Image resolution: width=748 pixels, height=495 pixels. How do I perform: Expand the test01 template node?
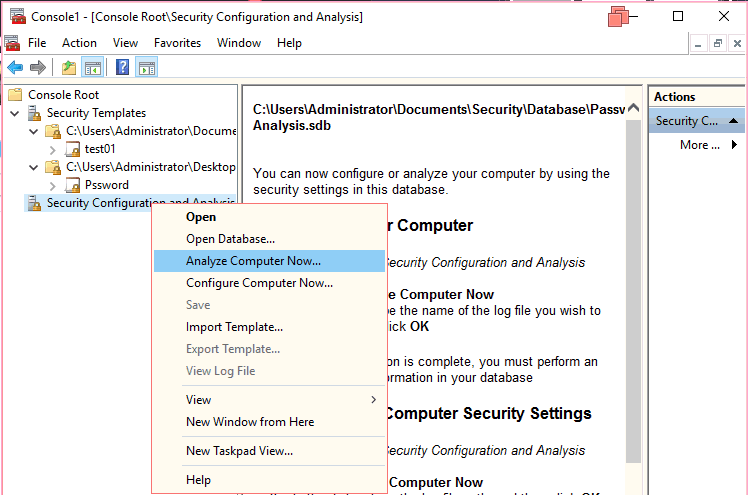pos(54,149)
